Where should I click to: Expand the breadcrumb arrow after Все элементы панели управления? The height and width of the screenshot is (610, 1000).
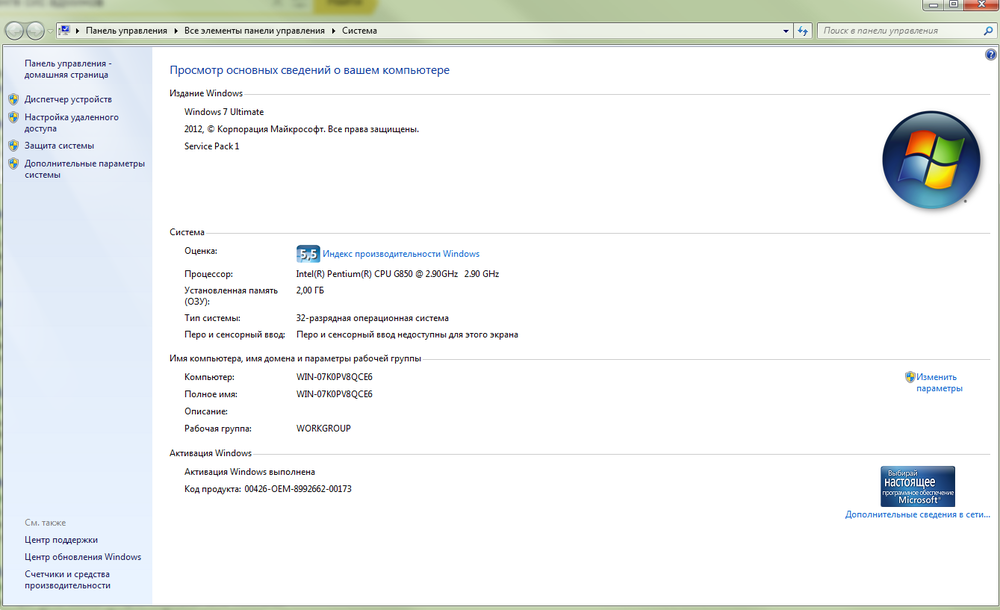coord(334,31)
